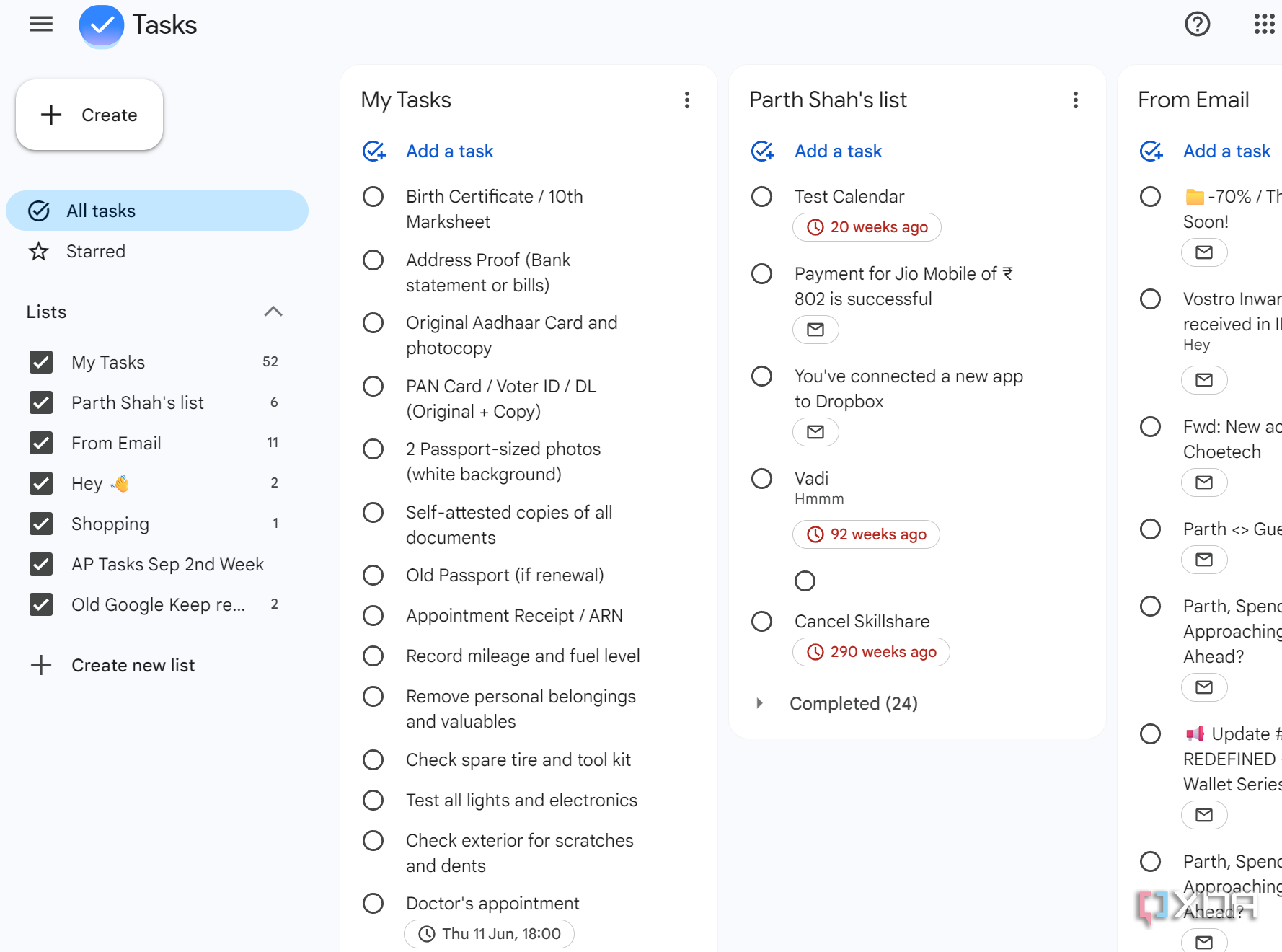Uncheck Parth Shah's list checkbox
The image size is (1282, 952).
point(41,402)
